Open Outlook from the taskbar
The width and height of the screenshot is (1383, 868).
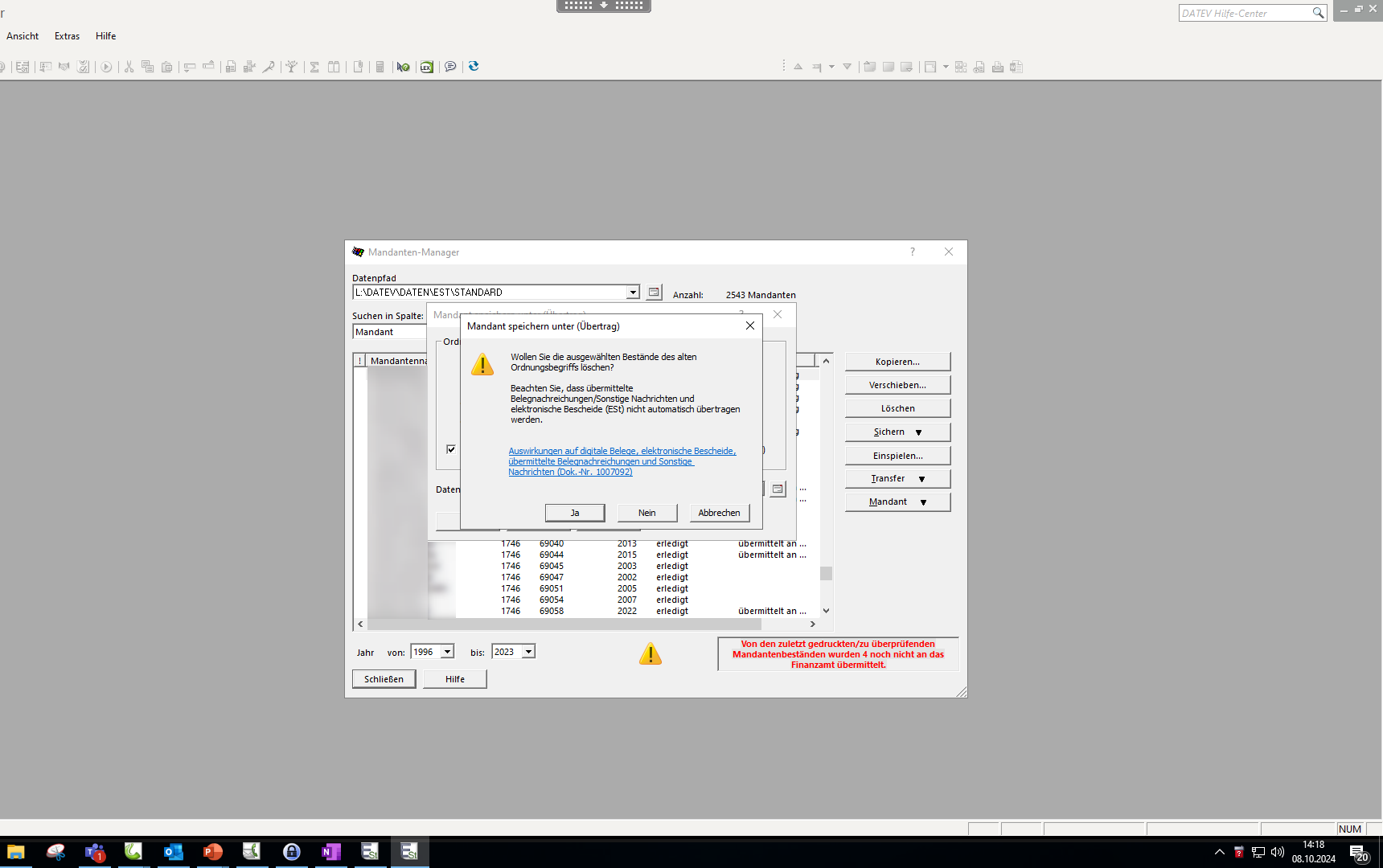[x=173, y=852]
